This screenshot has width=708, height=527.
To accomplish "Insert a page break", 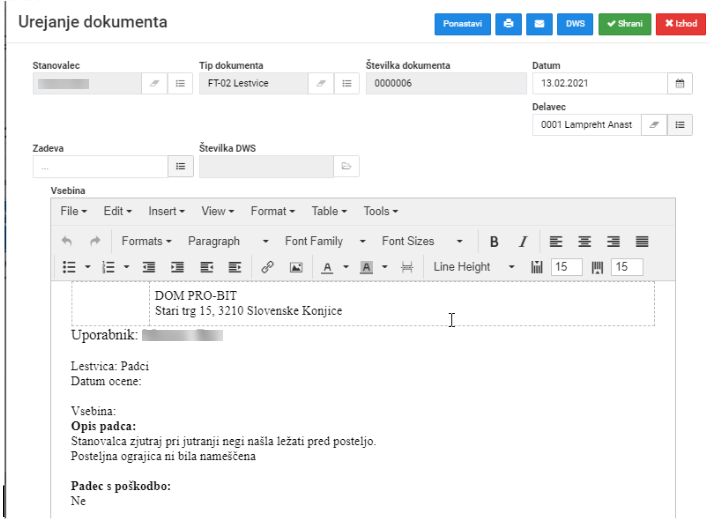I will pyautogui.click(x=407, y=267).
